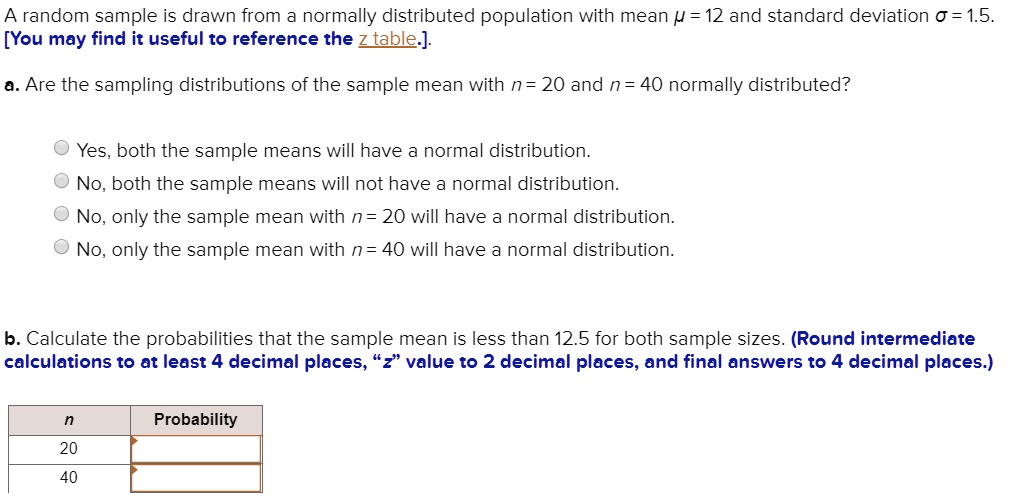Choose the "No, both the sample means will not" radio button
Screen dimensions: 1009x497
pos(62,183)
